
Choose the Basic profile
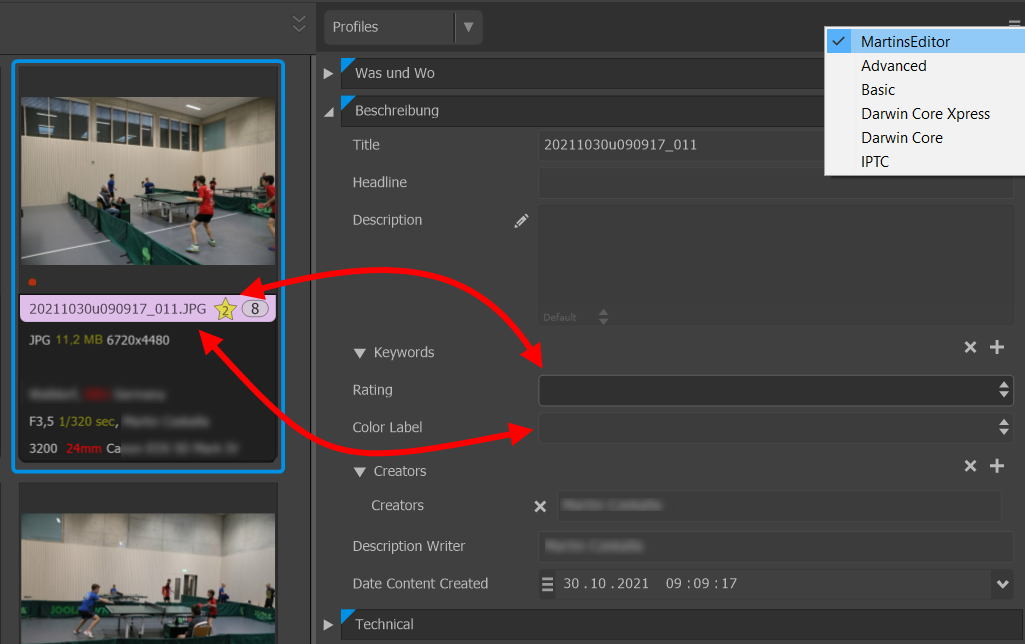[877, 90]
